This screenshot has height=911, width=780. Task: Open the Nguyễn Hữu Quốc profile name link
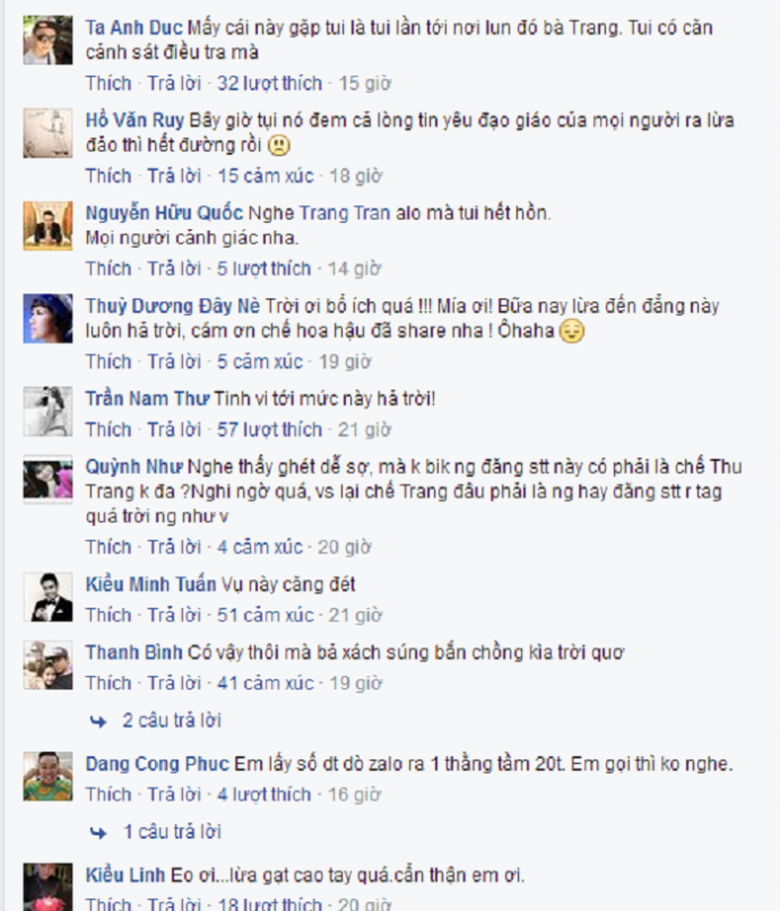[164, 213]
